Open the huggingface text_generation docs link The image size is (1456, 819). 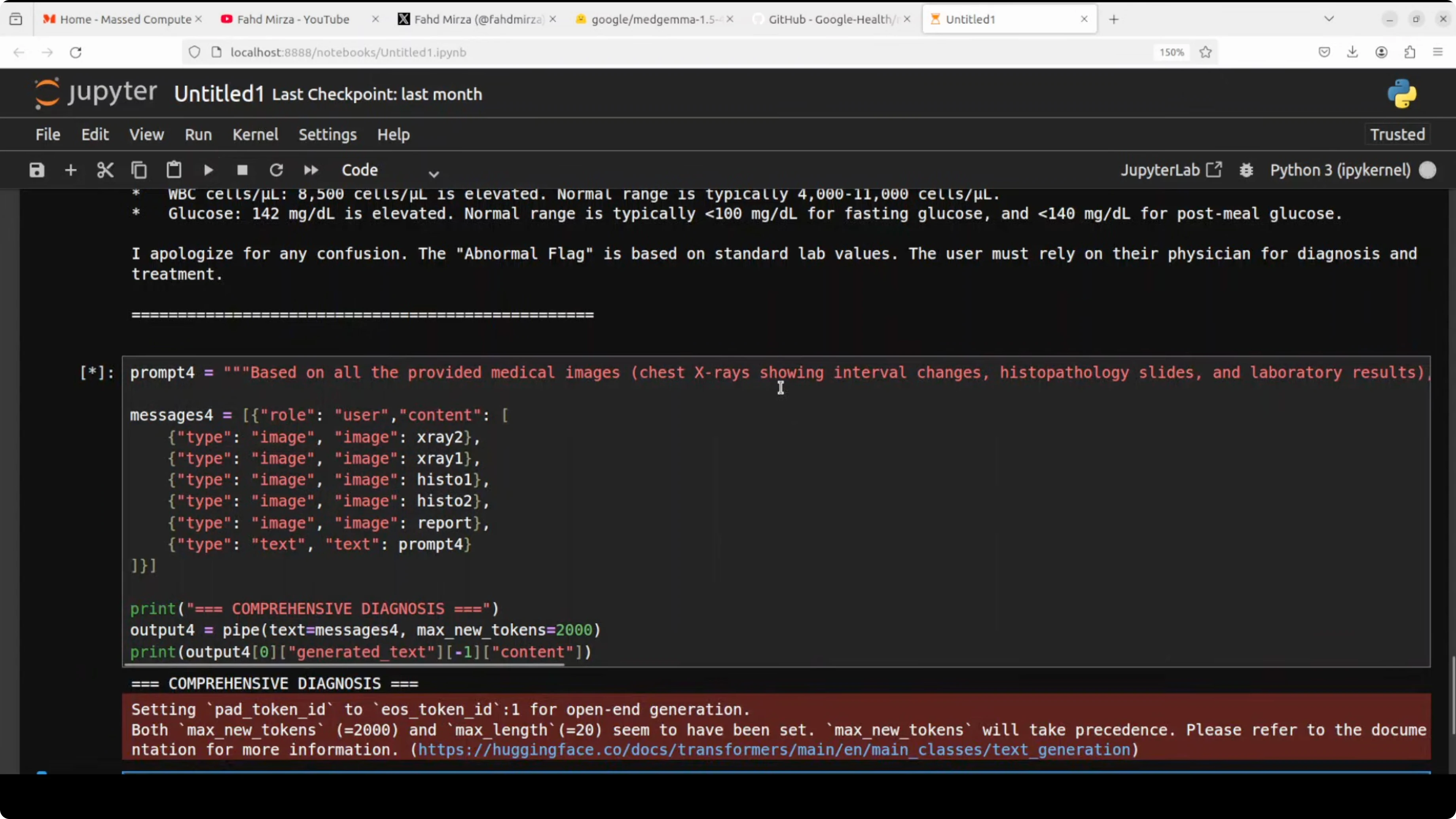pos(774,749)
